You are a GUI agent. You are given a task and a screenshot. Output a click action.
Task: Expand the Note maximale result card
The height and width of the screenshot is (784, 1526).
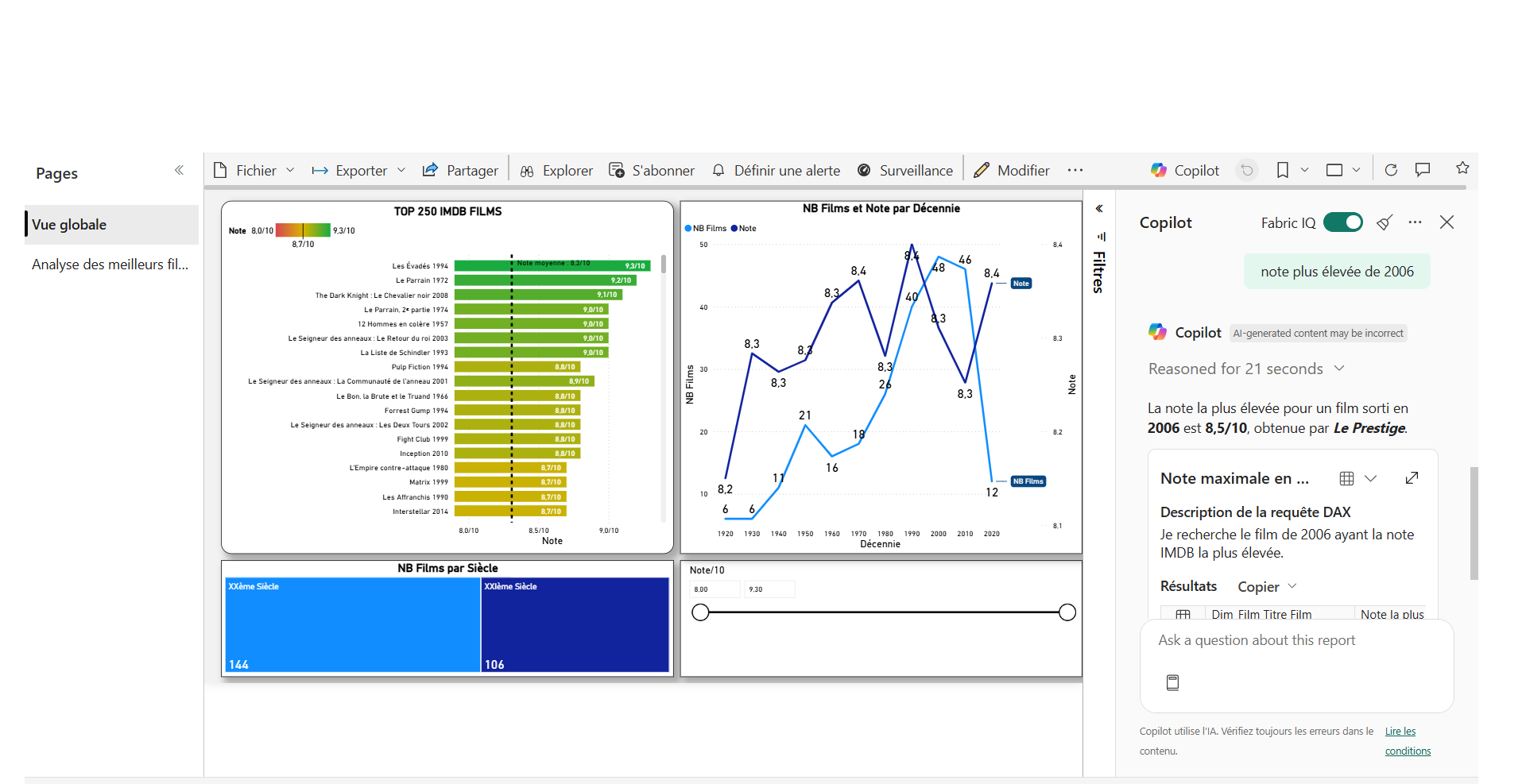click(1412, 478)
